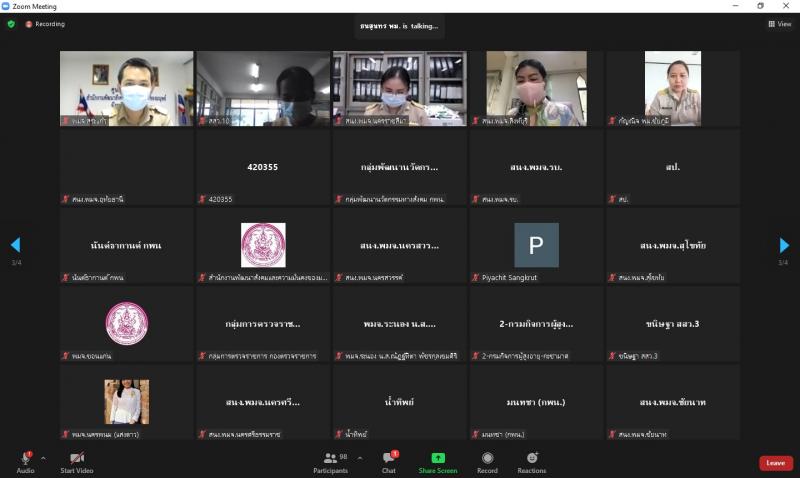Select the กลุ่มพัฒนานวัตกร... participant tile
This screenshot has height=478, width=800.
click(x=400, y=167)
